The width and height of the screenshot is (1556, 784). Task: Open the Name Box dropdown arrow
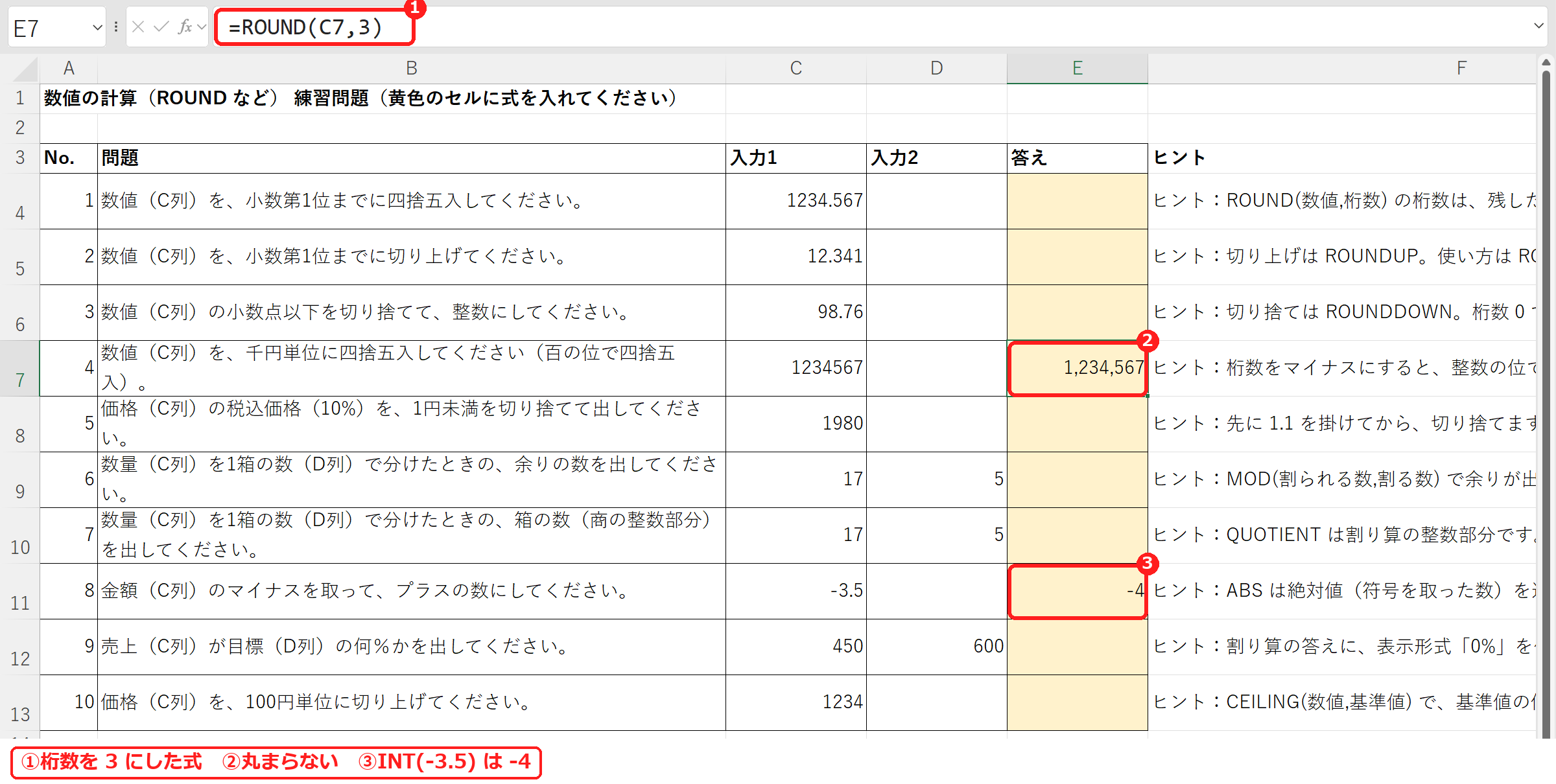[x=97, y=27]
